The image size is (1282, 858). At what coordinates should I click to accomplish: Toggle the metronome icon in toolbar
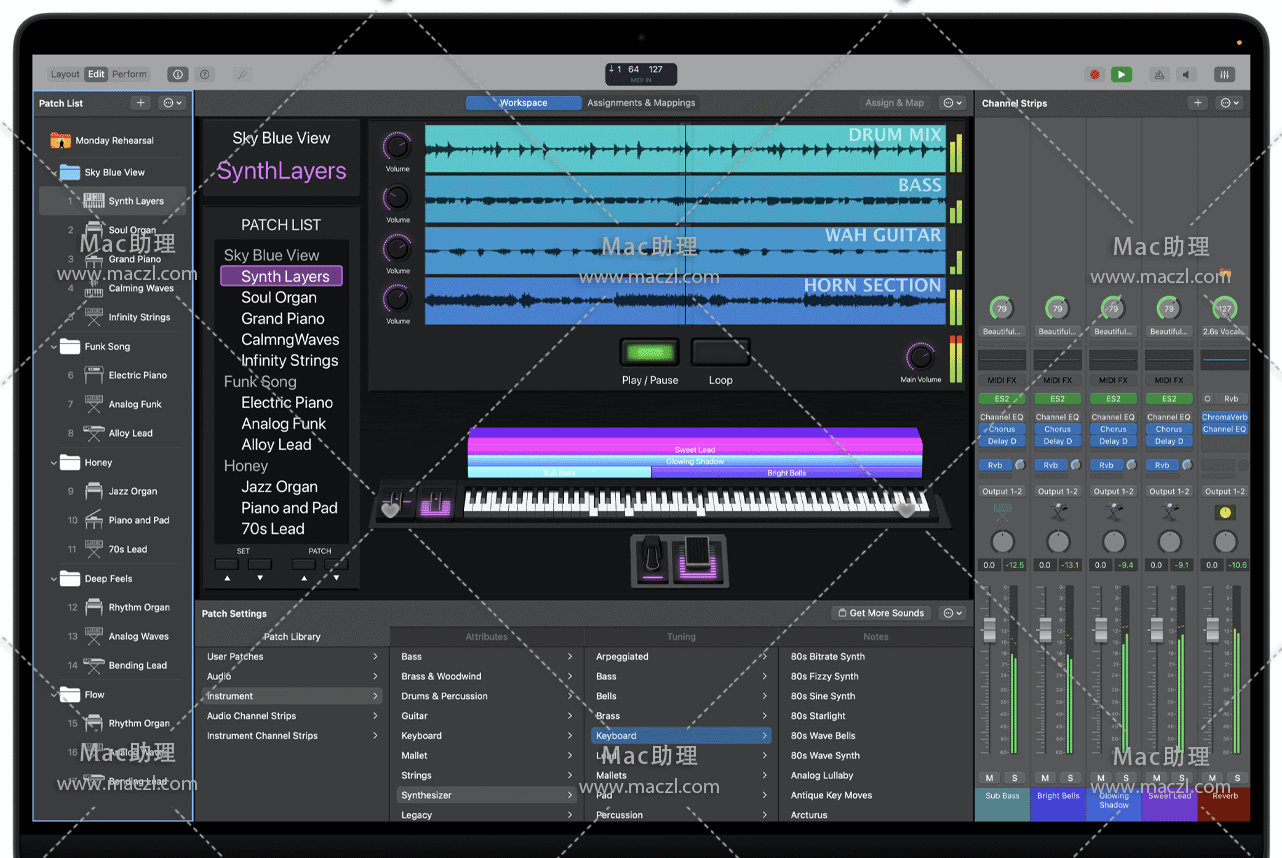point(1159,74)
